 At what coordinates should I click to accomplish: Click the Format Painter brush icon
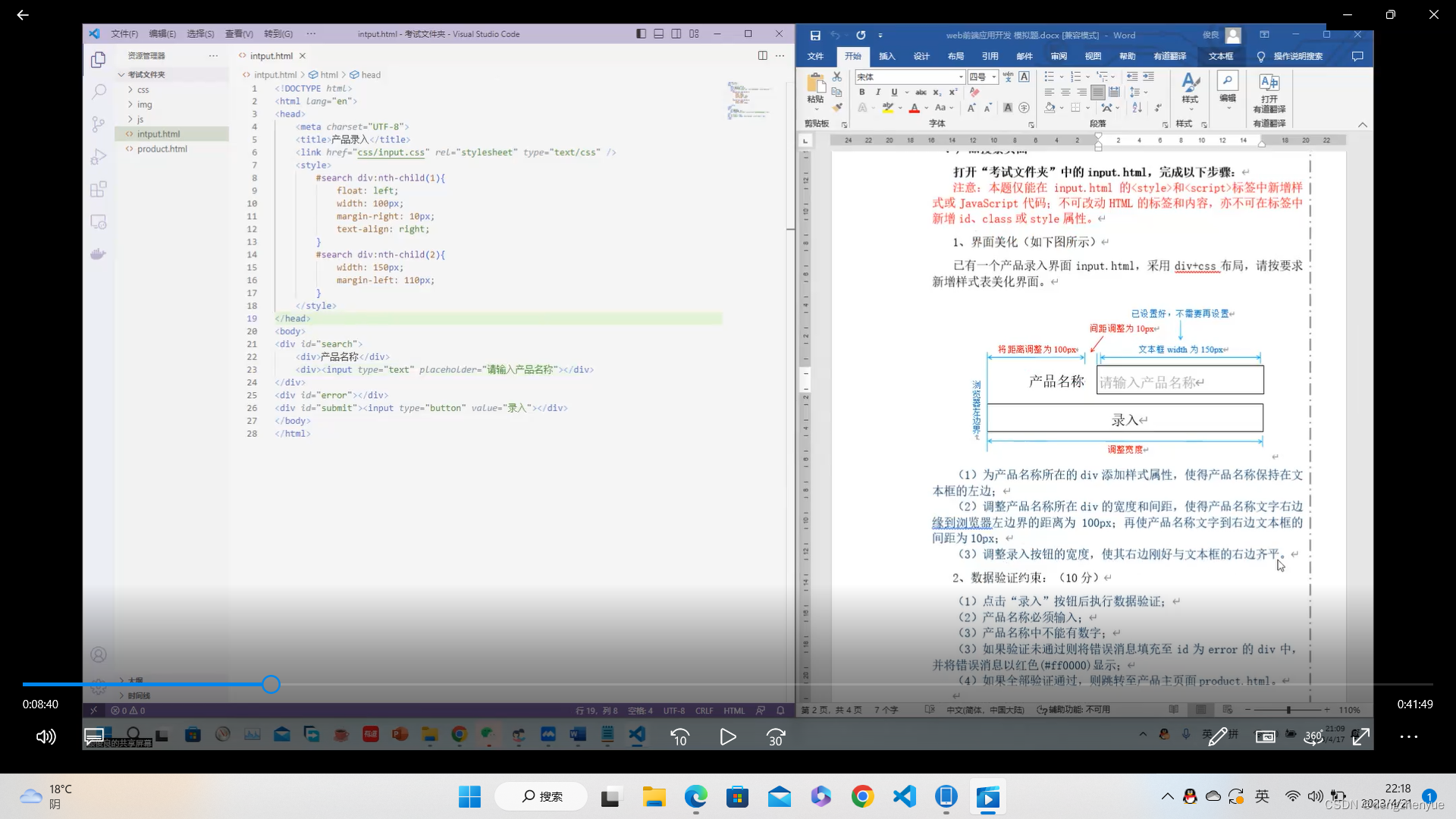837,107
